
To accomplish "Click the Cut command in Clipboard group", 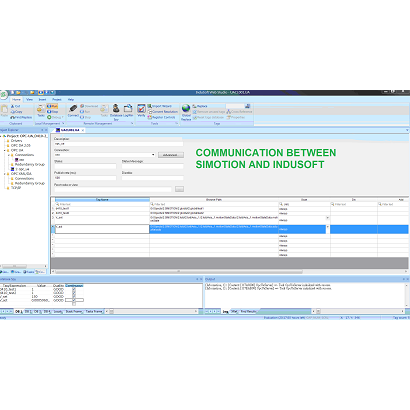I will point(15,106).
